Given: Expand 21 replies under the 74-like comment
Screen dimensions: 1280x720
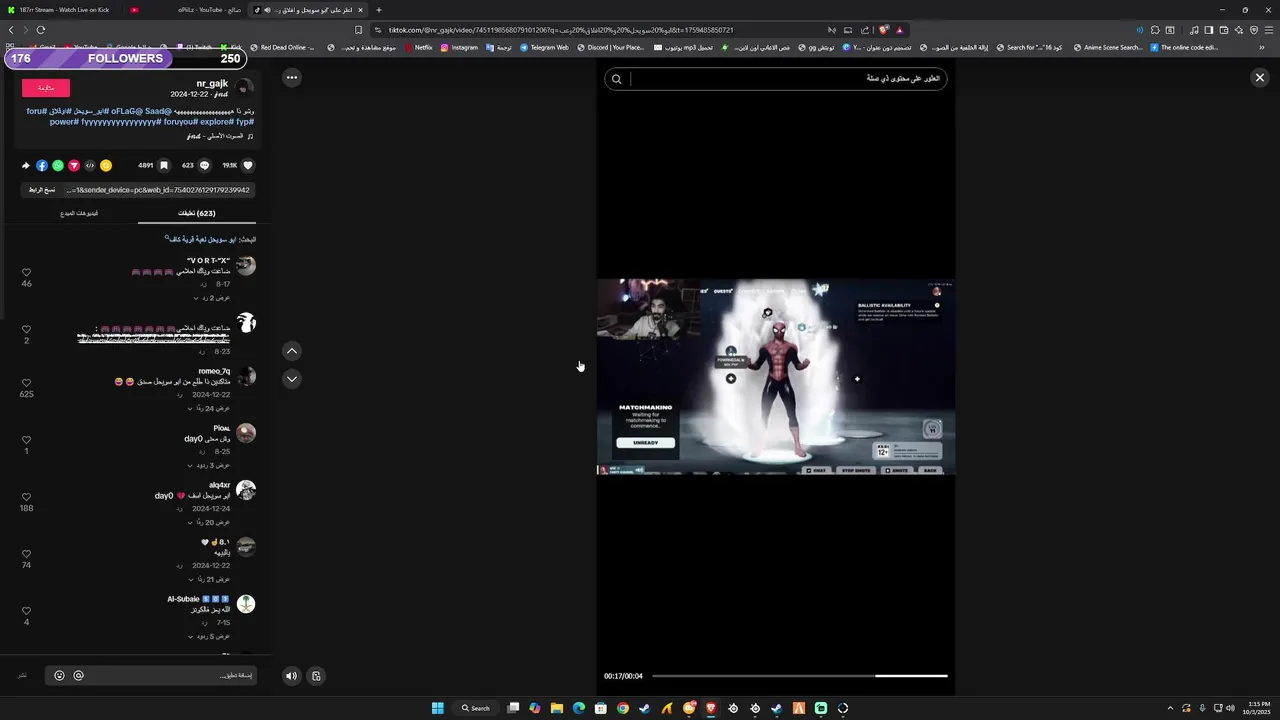Looking at the screenshot, I should click(x=209, y=579).
